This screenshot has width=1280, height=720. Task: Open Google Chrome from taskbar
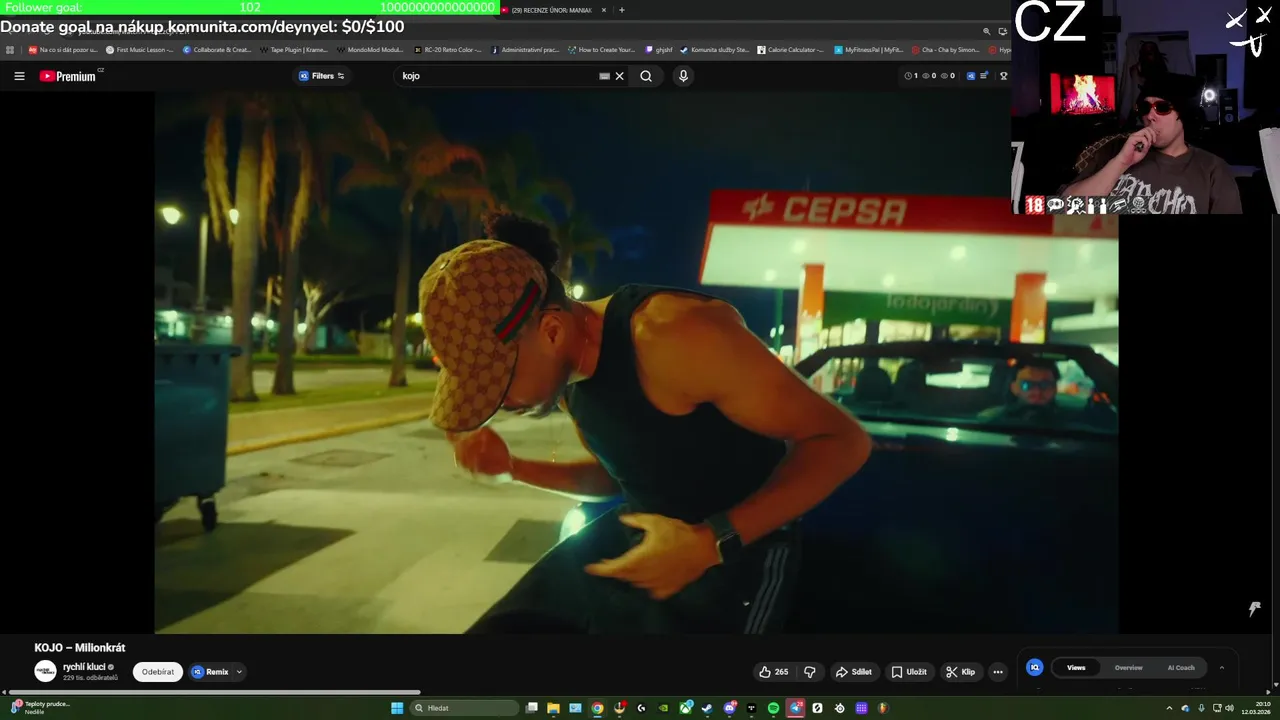pos(597,708)
